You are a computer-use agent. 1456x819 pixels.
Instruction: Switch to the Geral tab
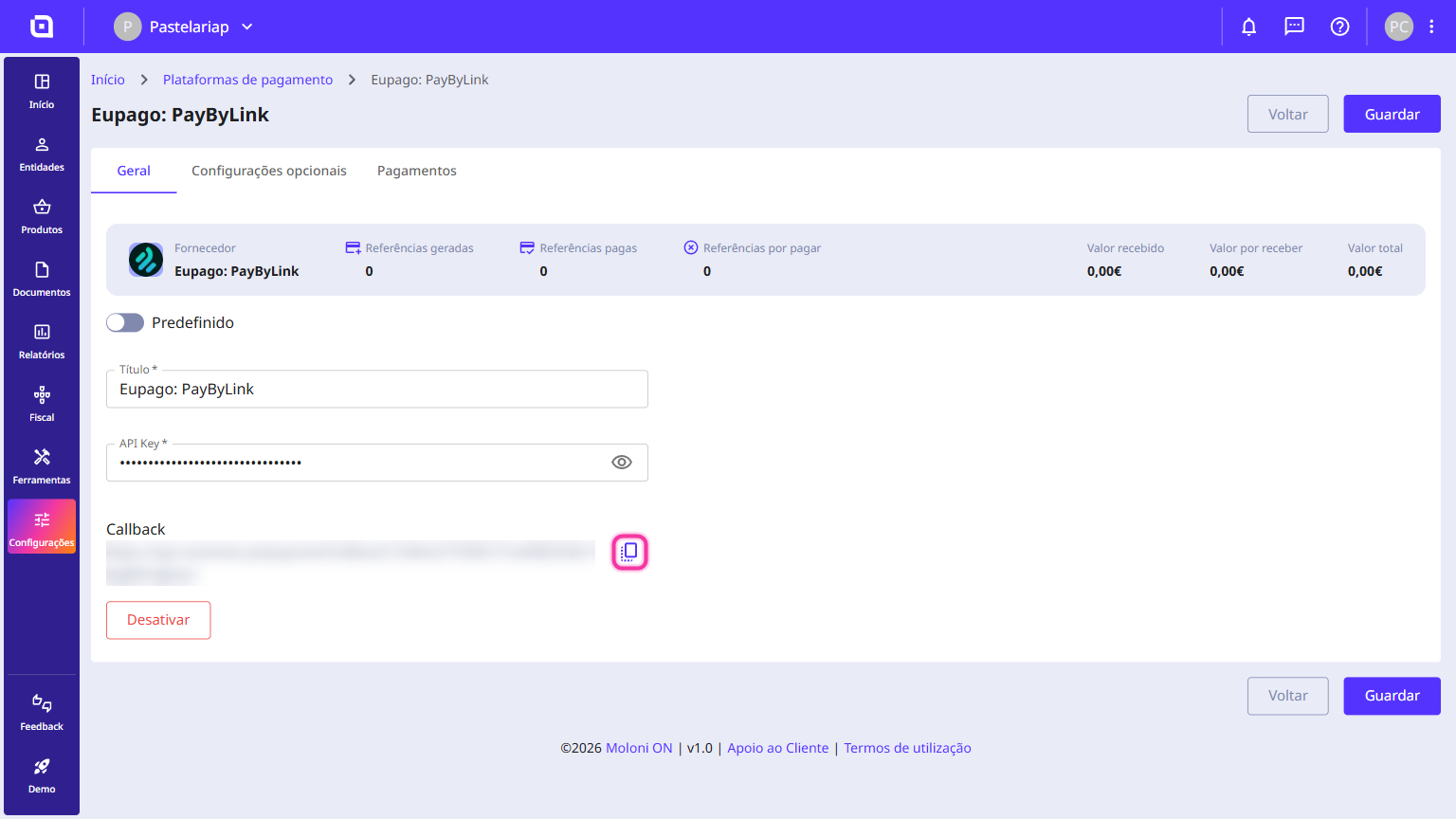[x=134, y=171]
